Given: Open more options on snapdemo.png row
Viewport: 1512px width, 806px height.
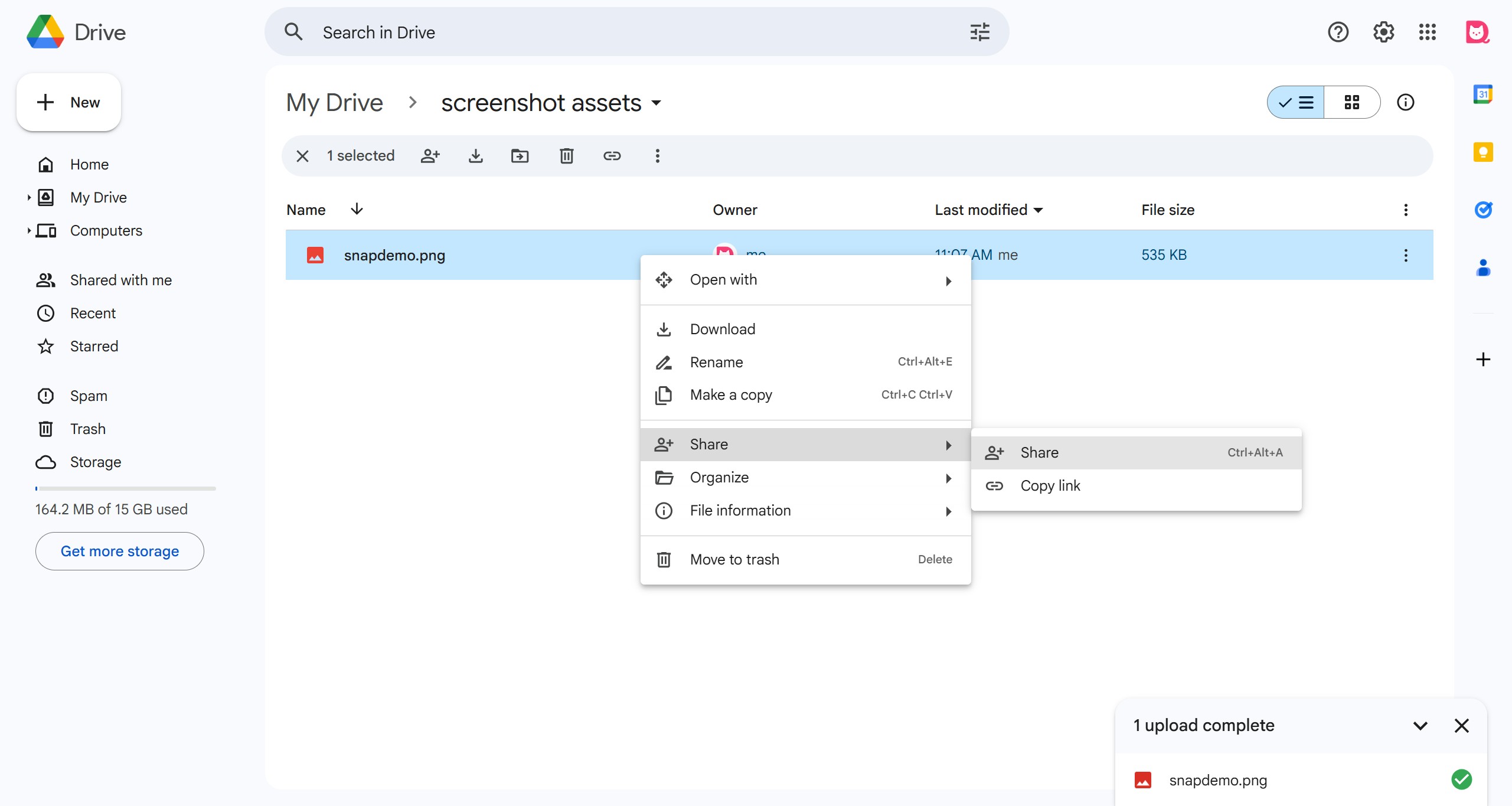Looking at the screenshot, I should pos(1406,255).
